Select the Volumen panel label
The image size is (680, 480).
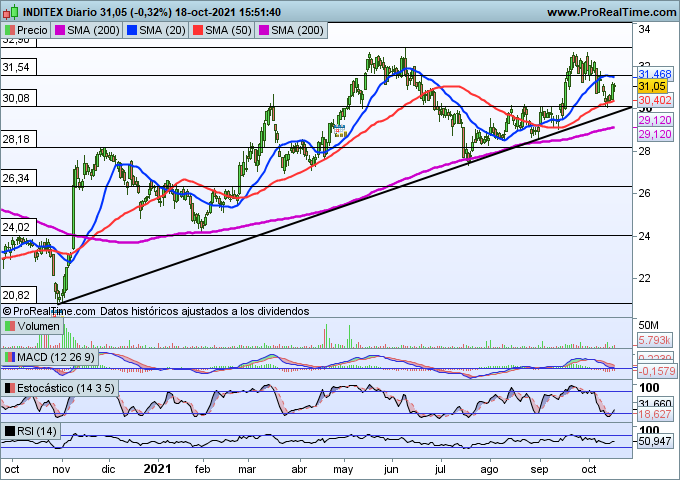39,326
